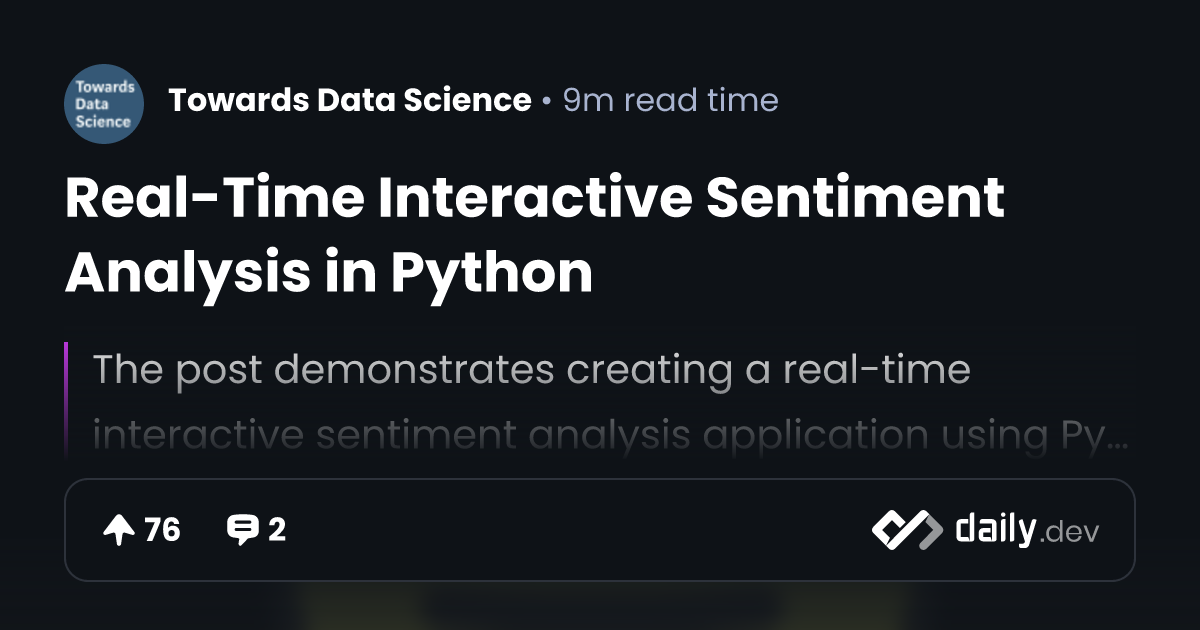Click the "daily" wordmark text

pos(994,529)
